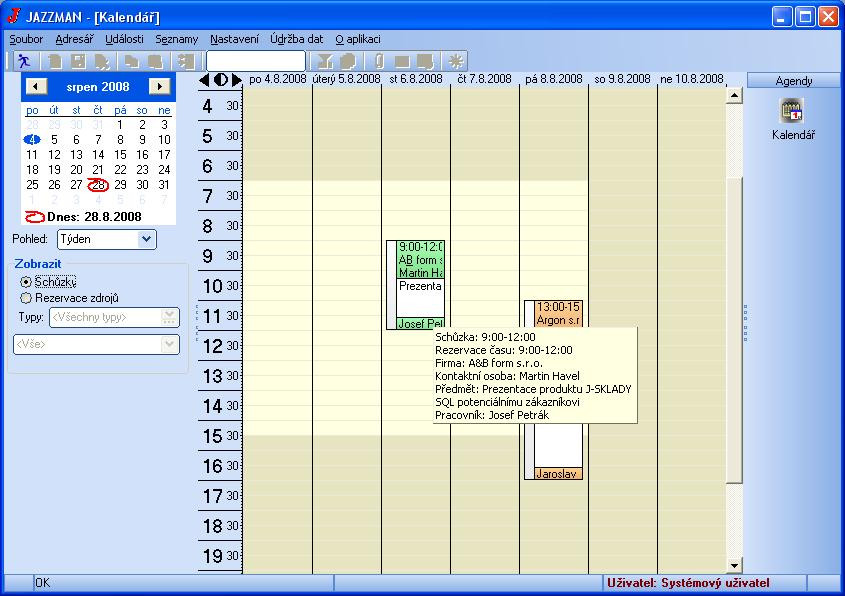Click the Agendy panel header
Image resolution: width=845 pixels, height=596 pixels.
[x=793, y=80]
